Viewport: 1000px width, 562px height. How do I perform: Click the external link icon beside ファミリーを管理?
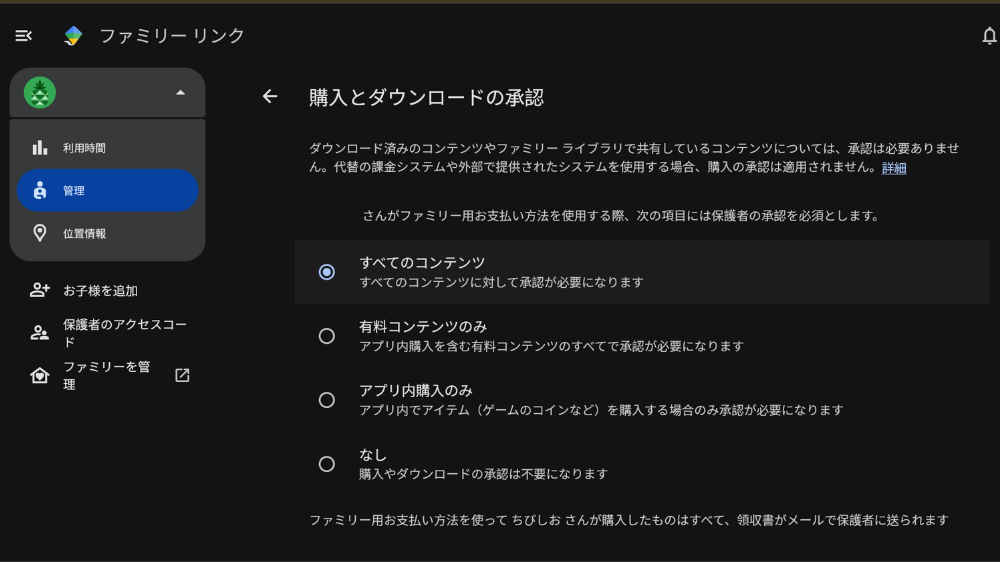[x=182, y=375]
